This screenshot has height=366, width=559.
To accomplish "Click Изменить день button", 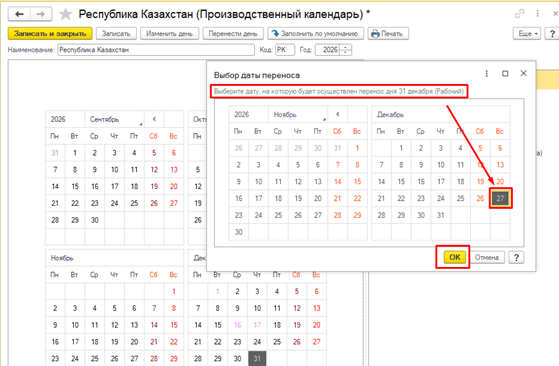I will [x=169, y=33].
